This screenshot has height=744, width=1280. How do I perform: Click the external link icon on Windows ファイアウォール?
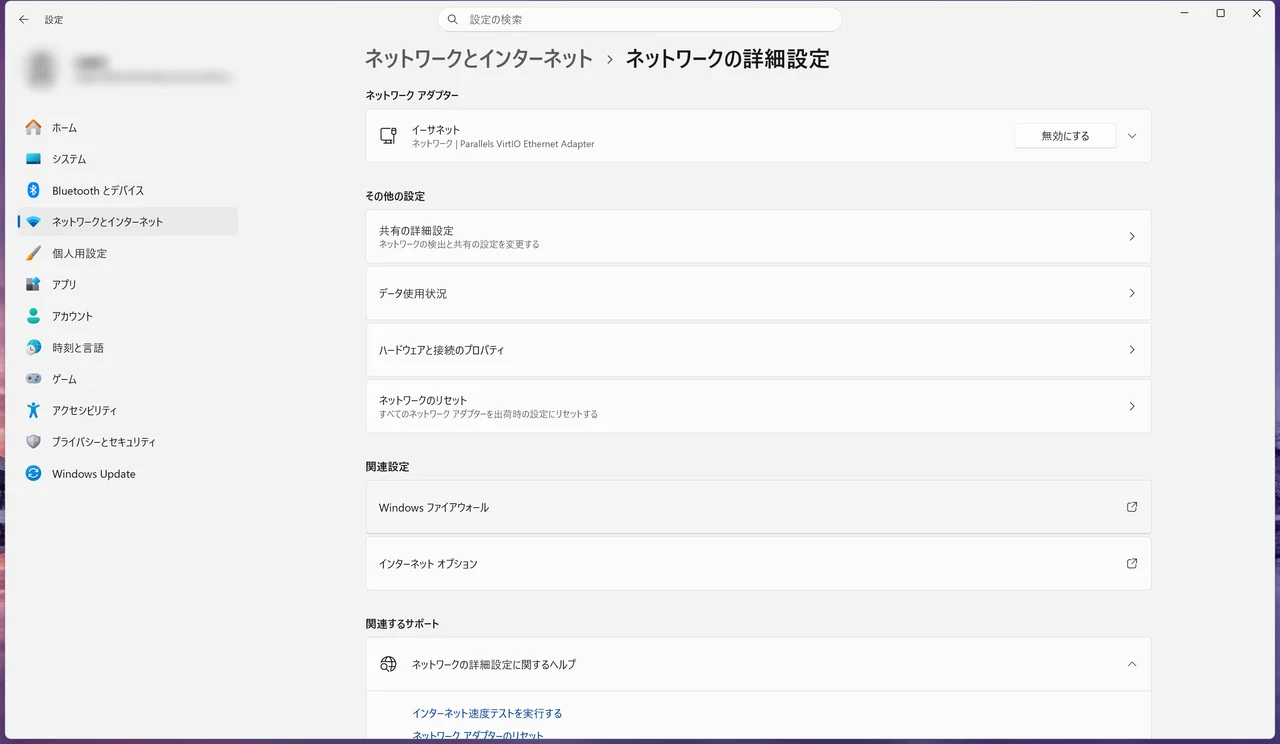point(1132,507)
